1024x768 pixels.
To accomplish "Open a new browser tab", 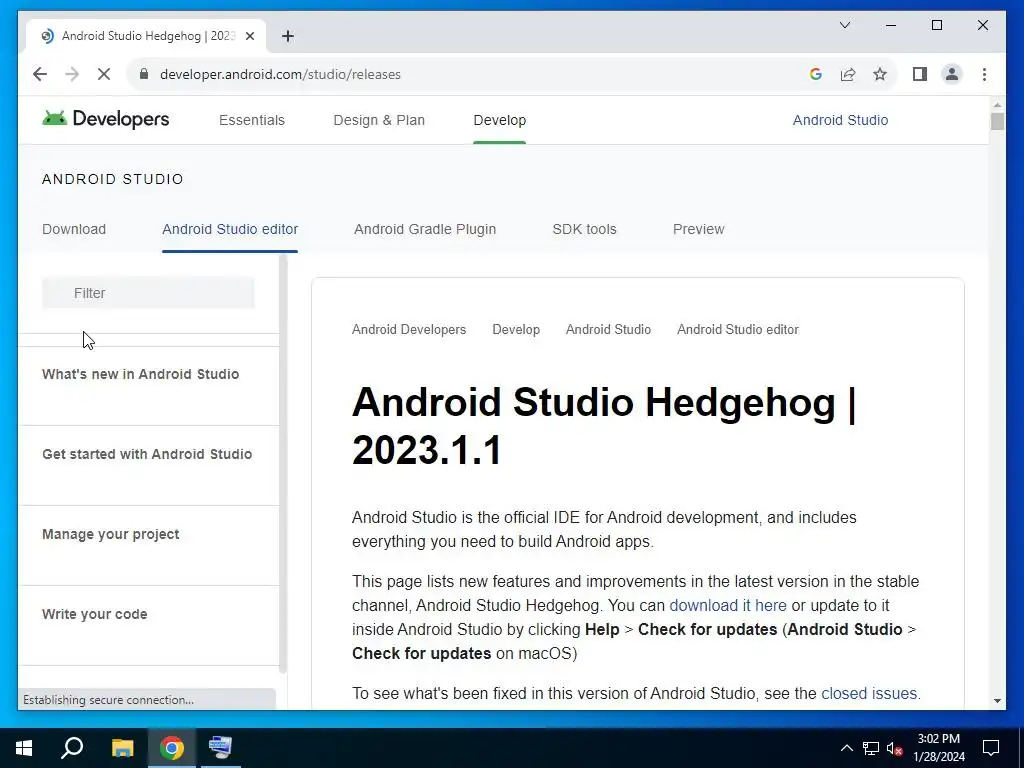I will pyautogui.click(x=288, y=36).
